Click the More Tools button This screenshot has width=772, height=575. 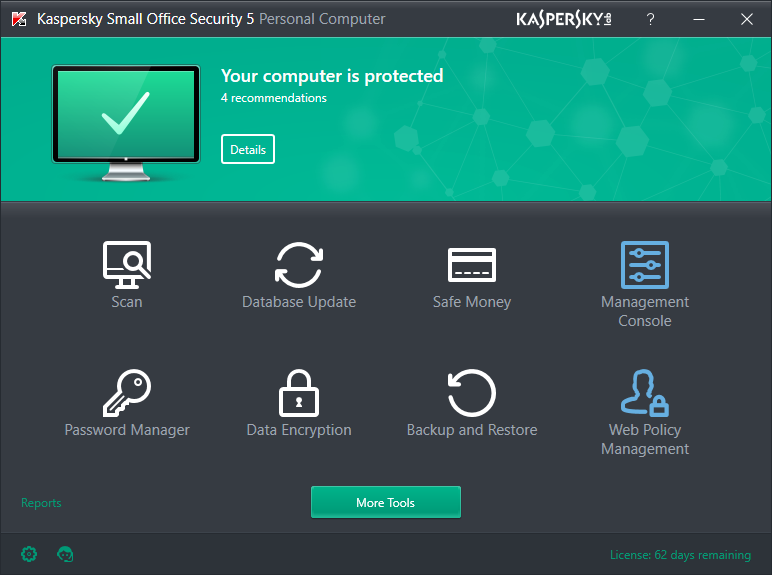[385, 502]
